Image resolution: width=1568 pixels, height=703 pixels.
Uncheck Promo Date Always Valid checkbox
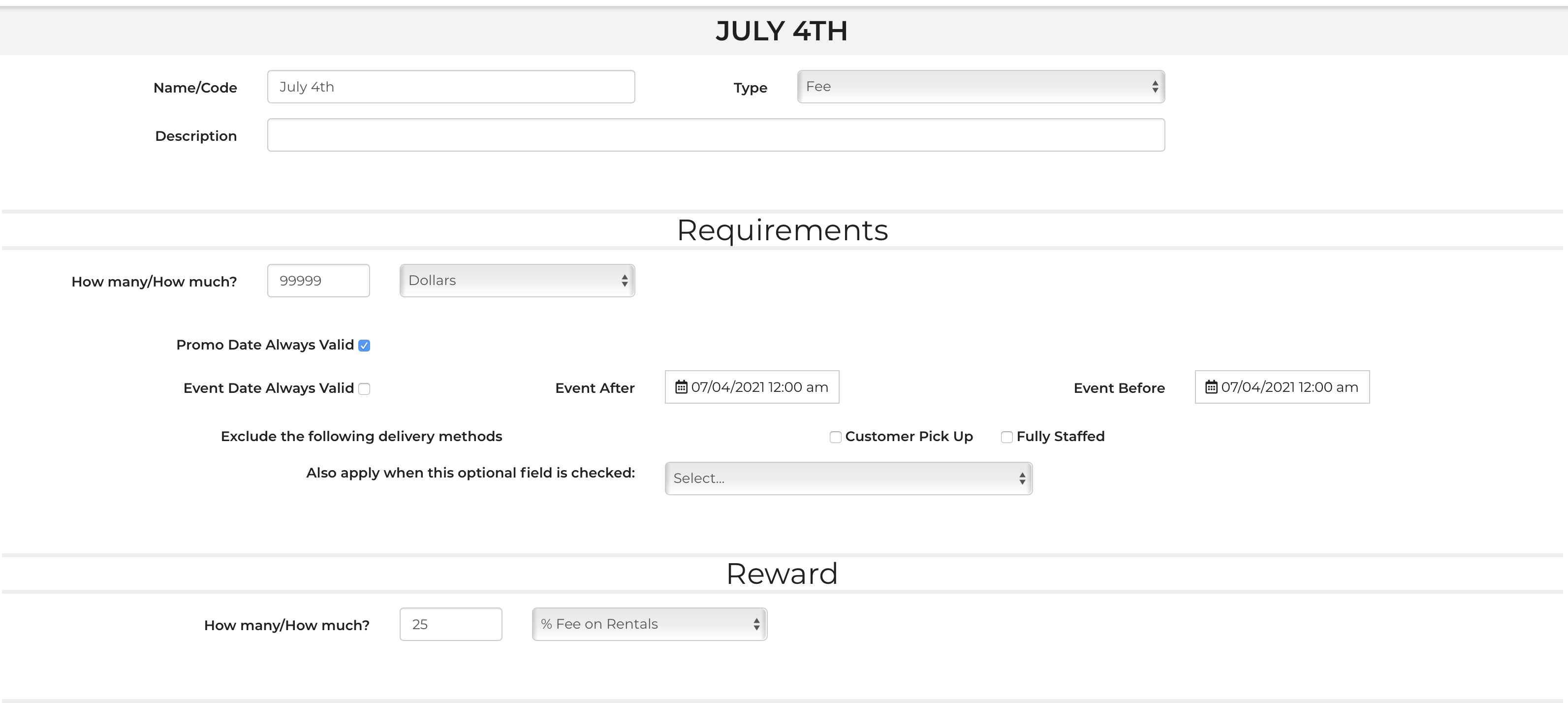[364, 346]
